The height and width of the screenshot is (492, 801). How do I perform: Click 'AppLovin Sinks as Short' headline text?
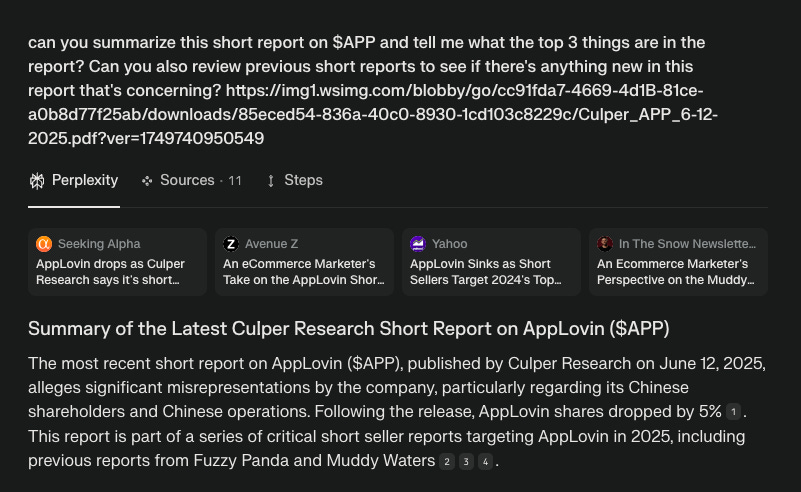480,264
